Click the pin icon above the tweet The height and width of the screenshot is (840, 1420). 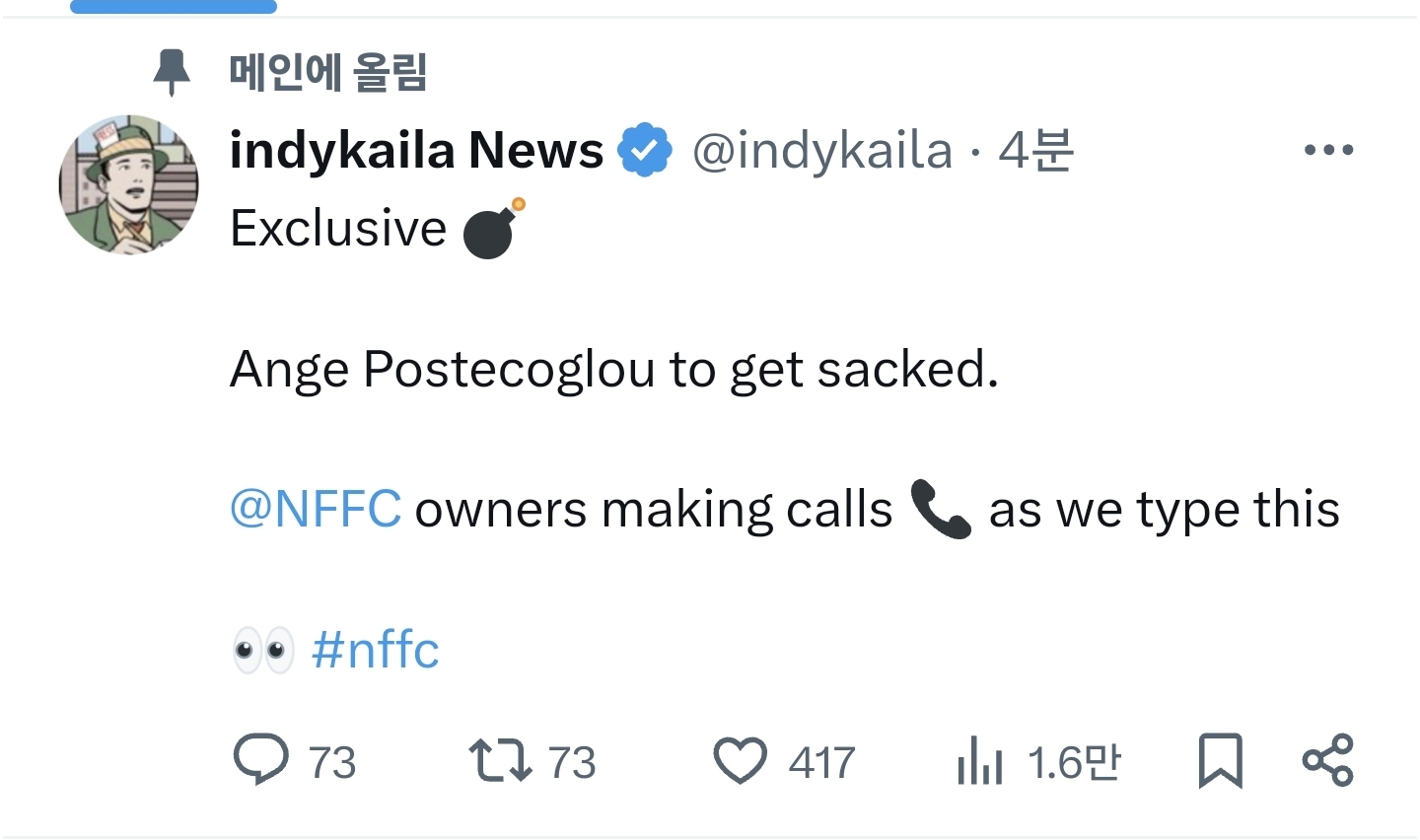click(172, 73)
